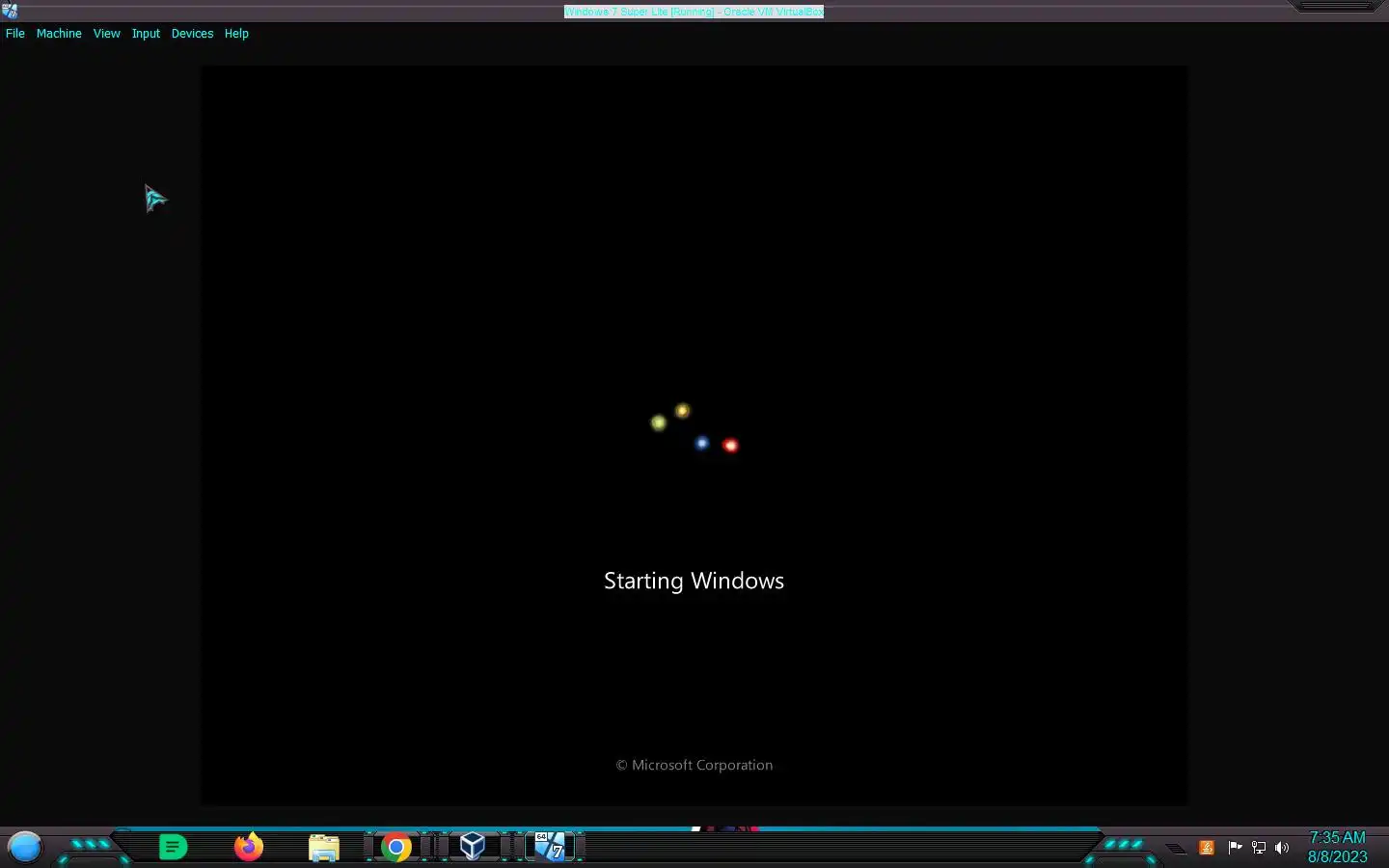Viewport: 1389px width, 868px height.
Task: Open the Devices menu
Action: pos(192,34)
